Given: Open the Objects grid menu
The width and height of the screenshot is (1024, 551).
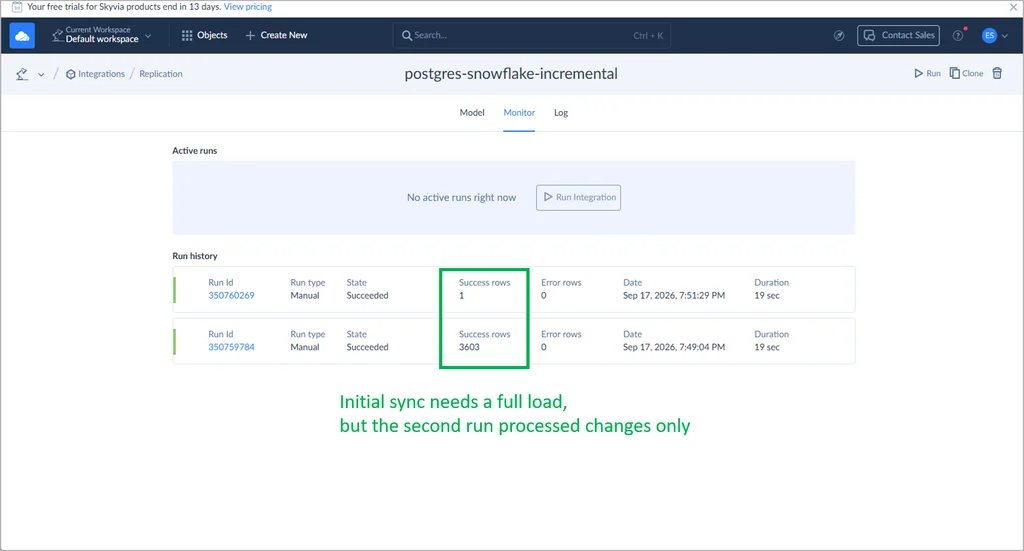Looking at the screenshot, I should [x=204, y=35].
